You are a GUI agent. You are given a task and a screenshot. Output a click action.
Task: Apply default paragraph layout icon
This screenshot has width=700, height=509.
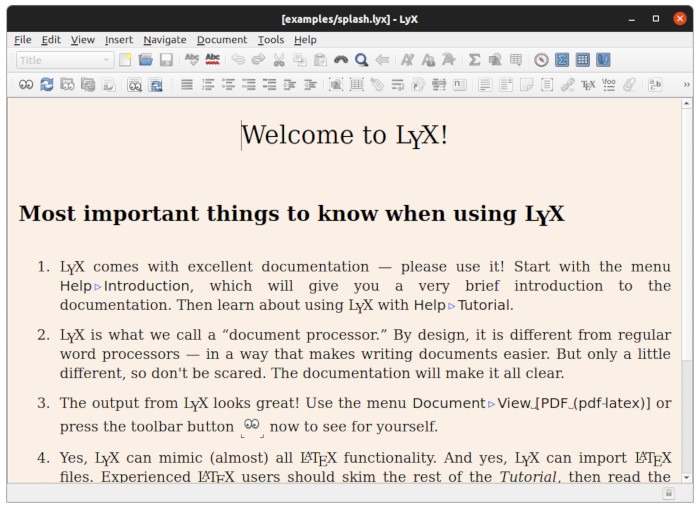pos(187,84)
